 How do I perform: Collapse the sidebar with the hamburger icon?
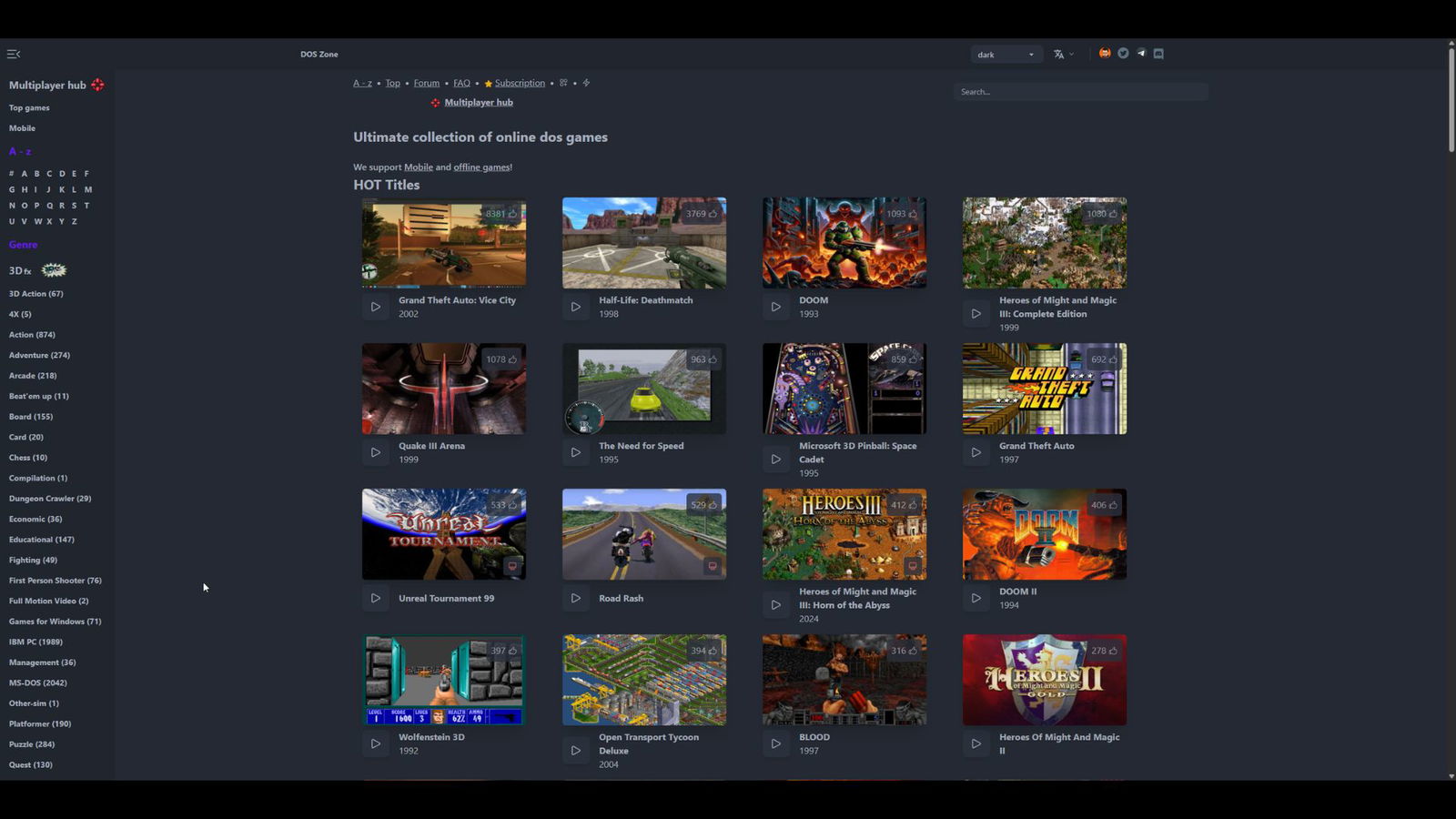(x=13, y=55)
